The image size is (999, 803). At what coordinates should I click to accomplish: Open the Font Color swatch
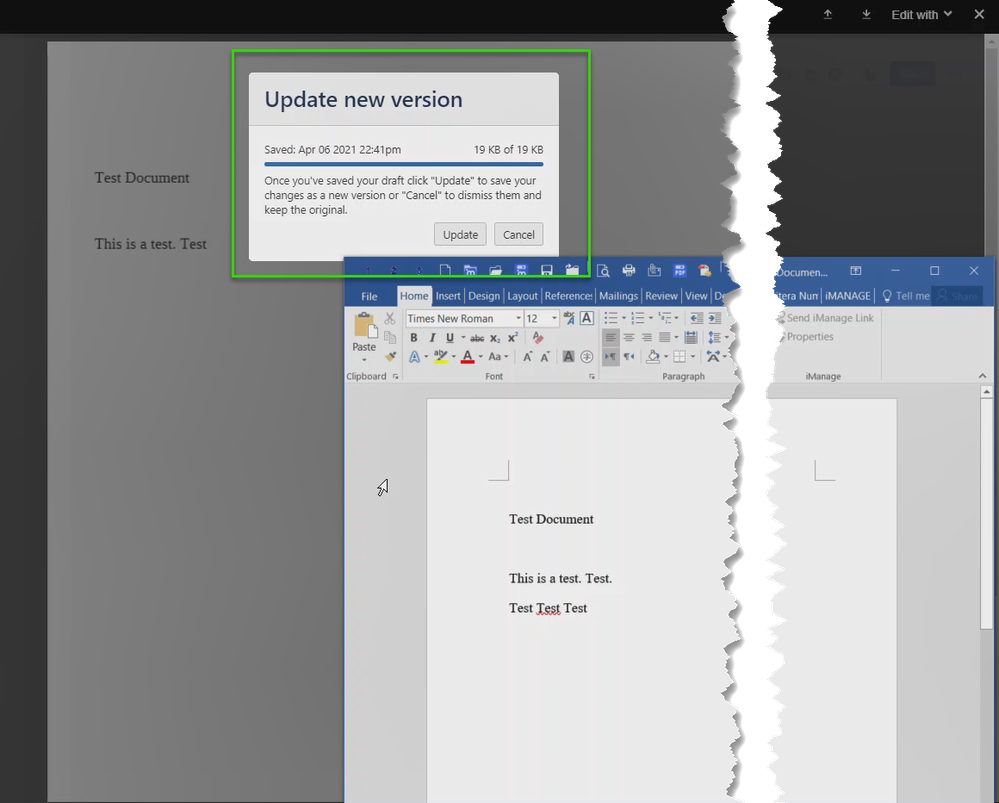(x=468, y=356)
